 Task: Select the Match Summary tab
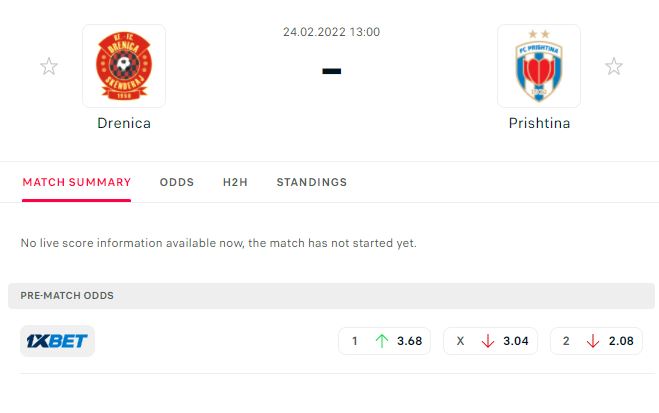point(76,182)
